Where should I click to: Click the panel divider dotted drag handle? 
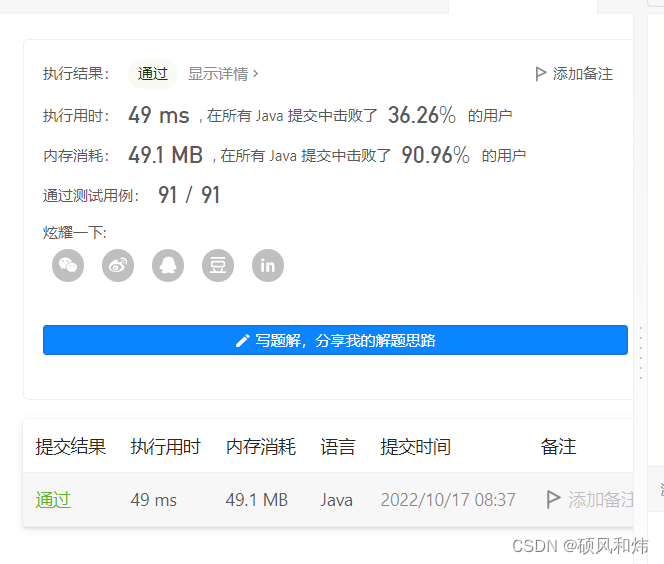pyautogui.click(x=640, y=353)
